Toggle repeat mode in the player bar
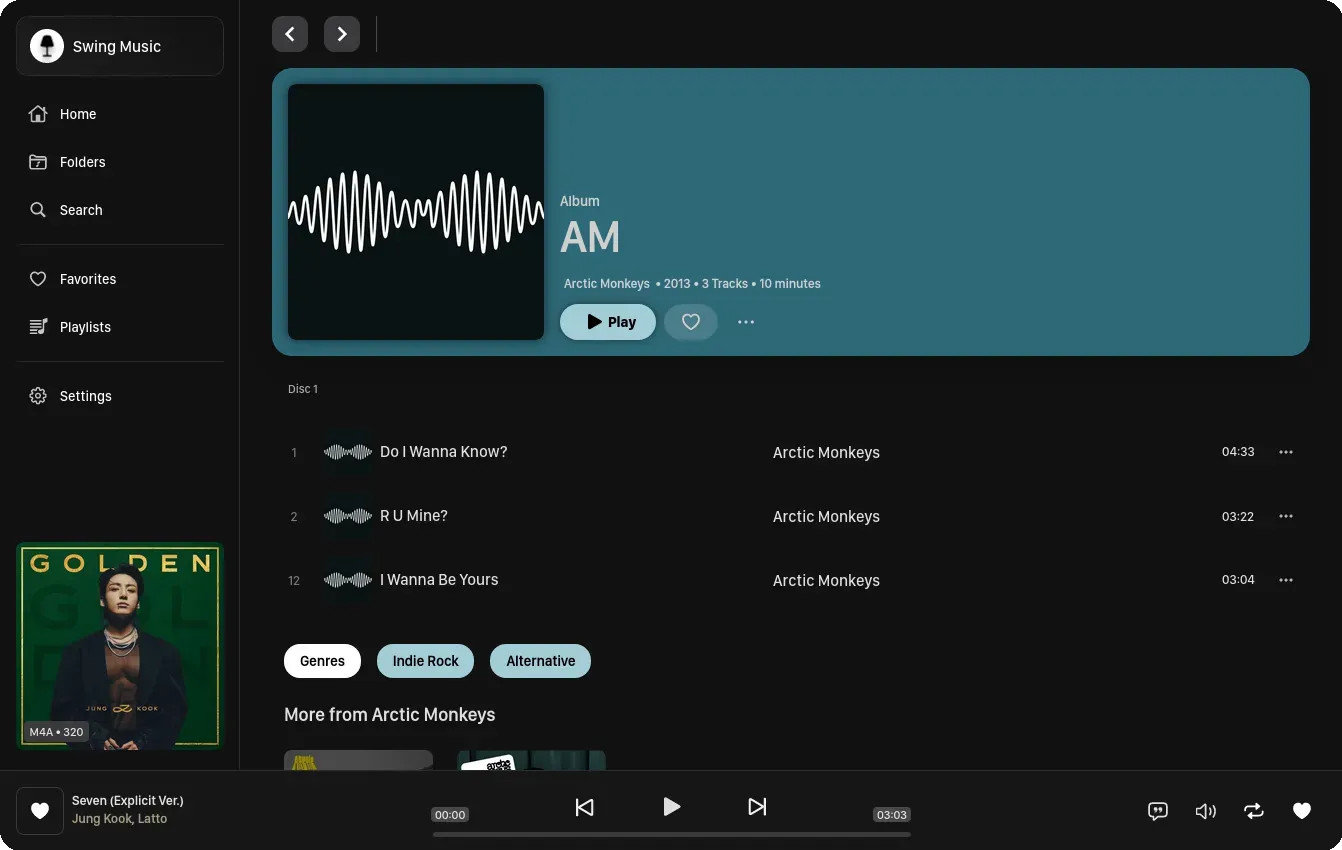Screen dimensions: 1342x850 click(x=1253, y=811)
